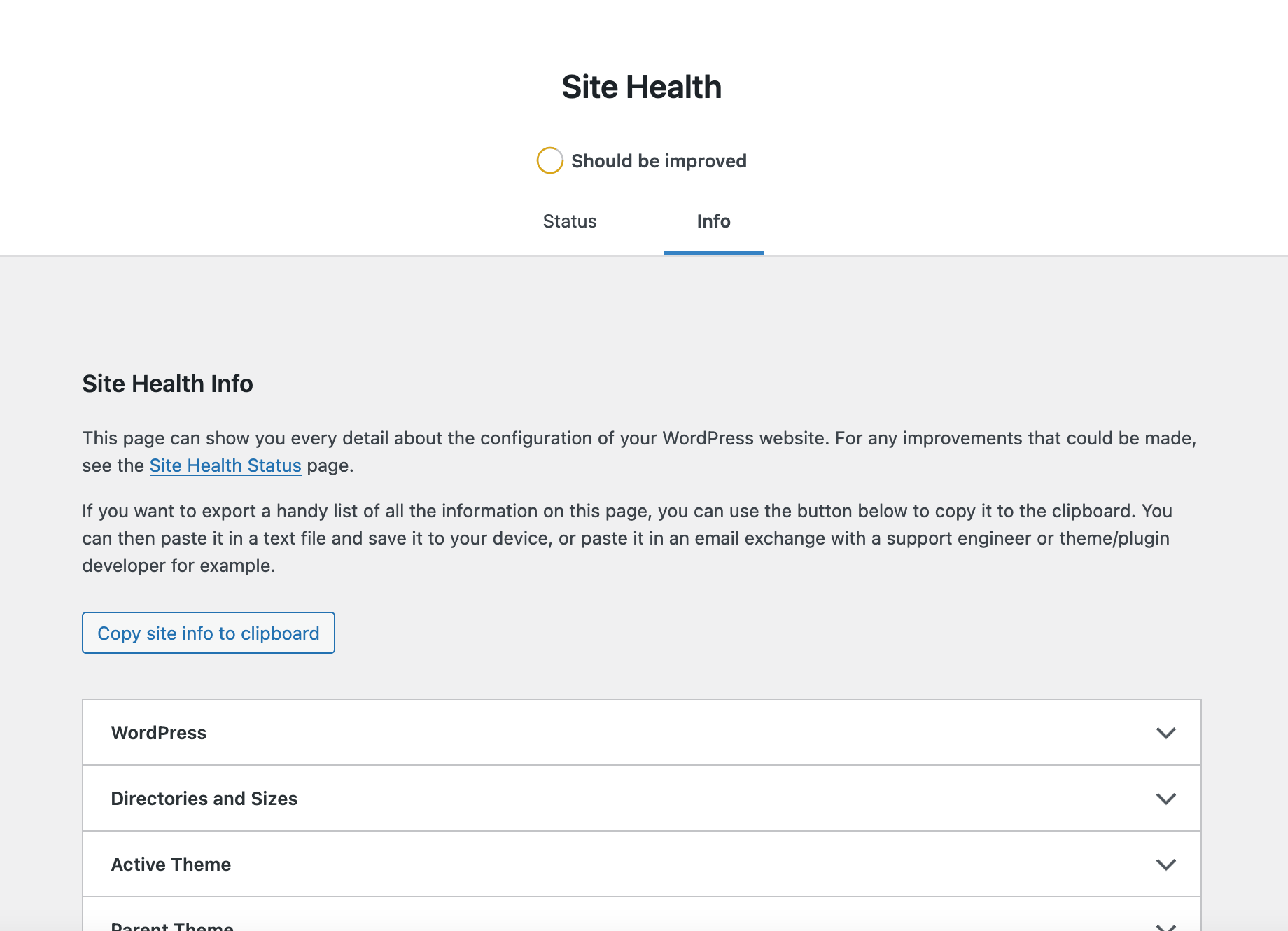Select the WordPress section header text
This screenshot has height=931, width=1288.
[x=159, y=733]
